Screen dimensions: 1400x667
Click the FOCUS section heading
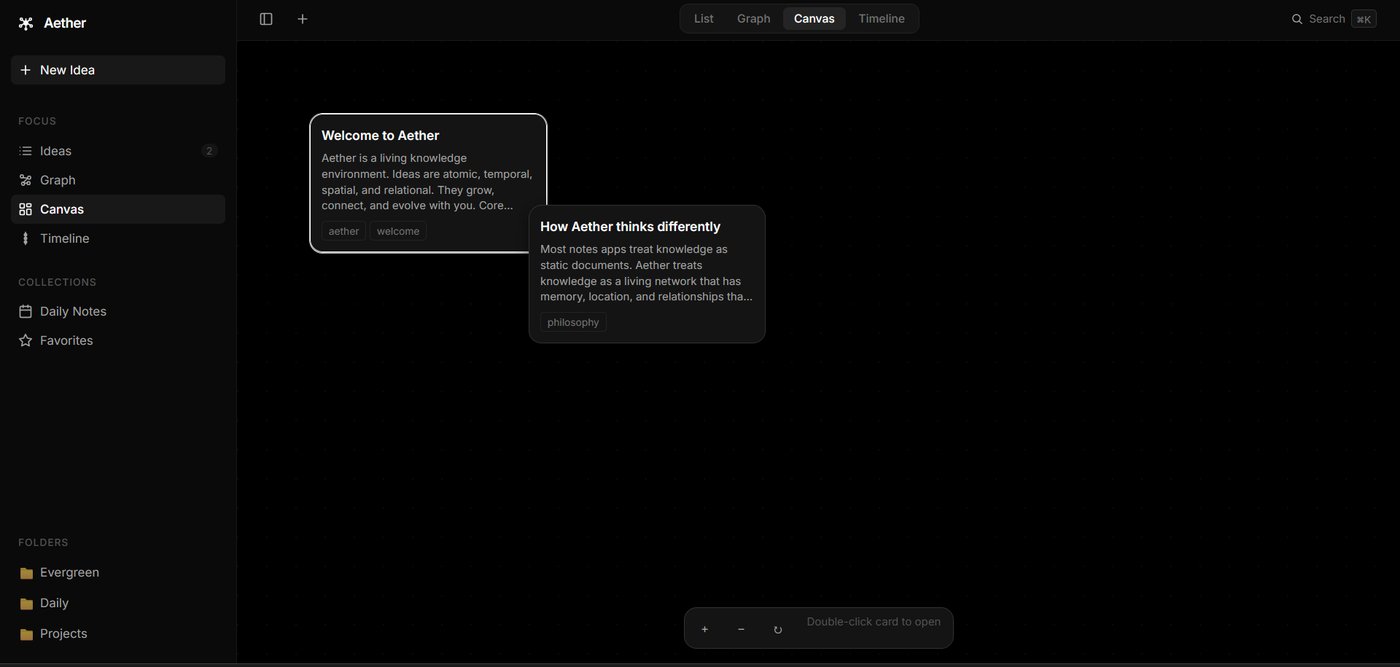(x=37, y=121)
